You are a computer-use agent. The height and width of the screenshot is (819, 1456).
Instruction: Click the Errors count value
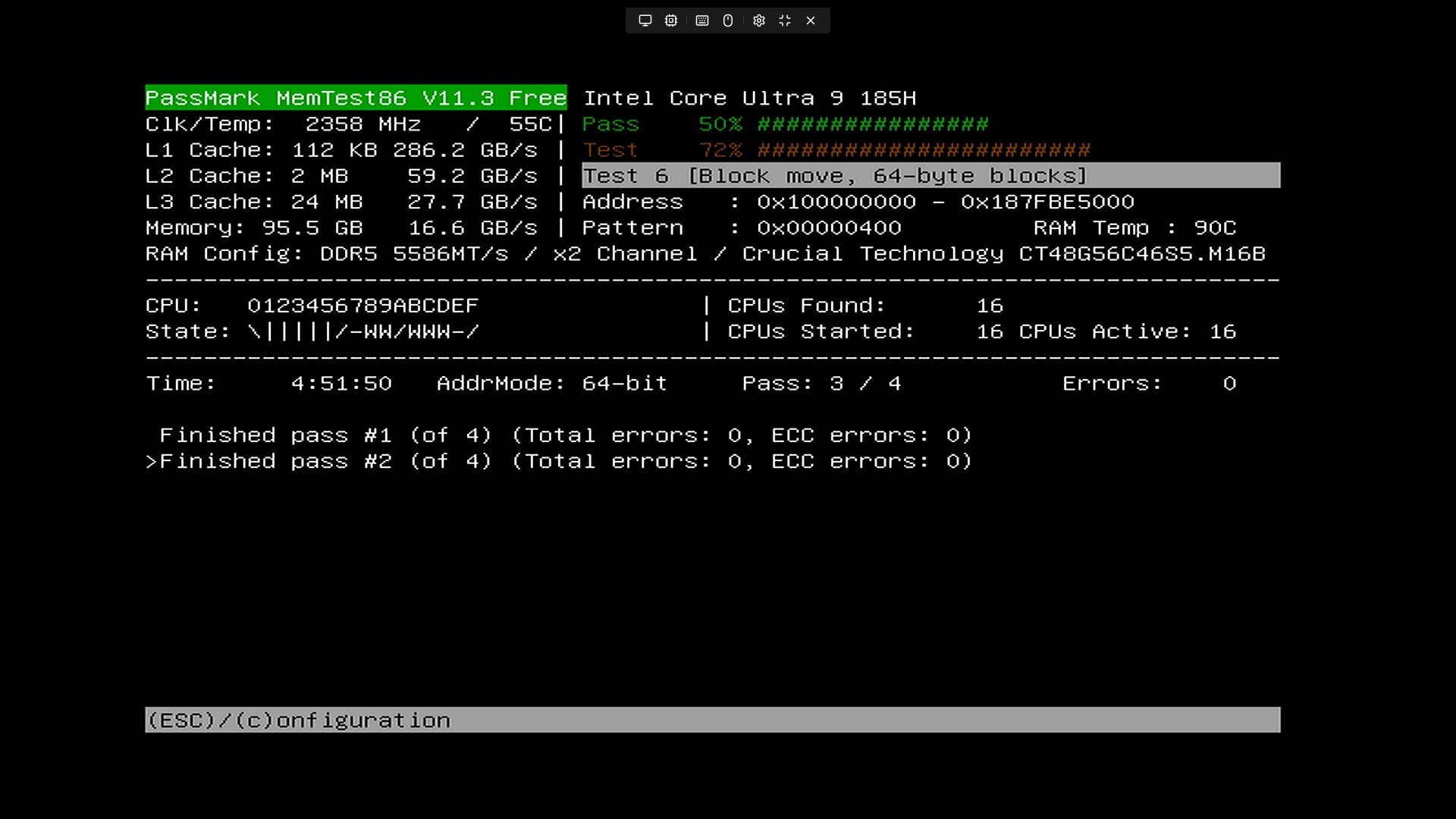click(x=1228, y=384)
